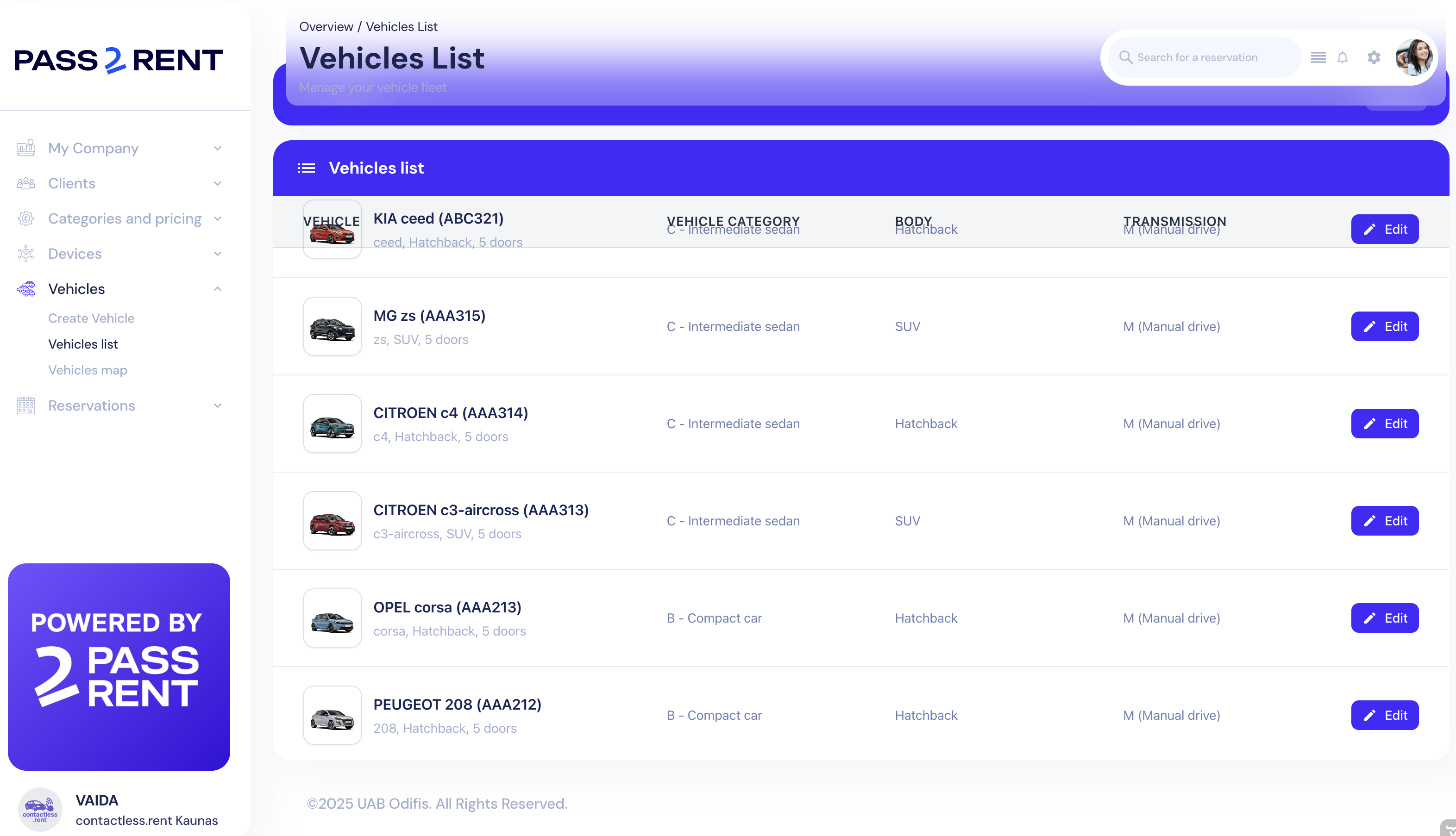Click the hamburger lines icon in header
The height and width of the screenshot is (836, 1456).
coord(1318,57)
